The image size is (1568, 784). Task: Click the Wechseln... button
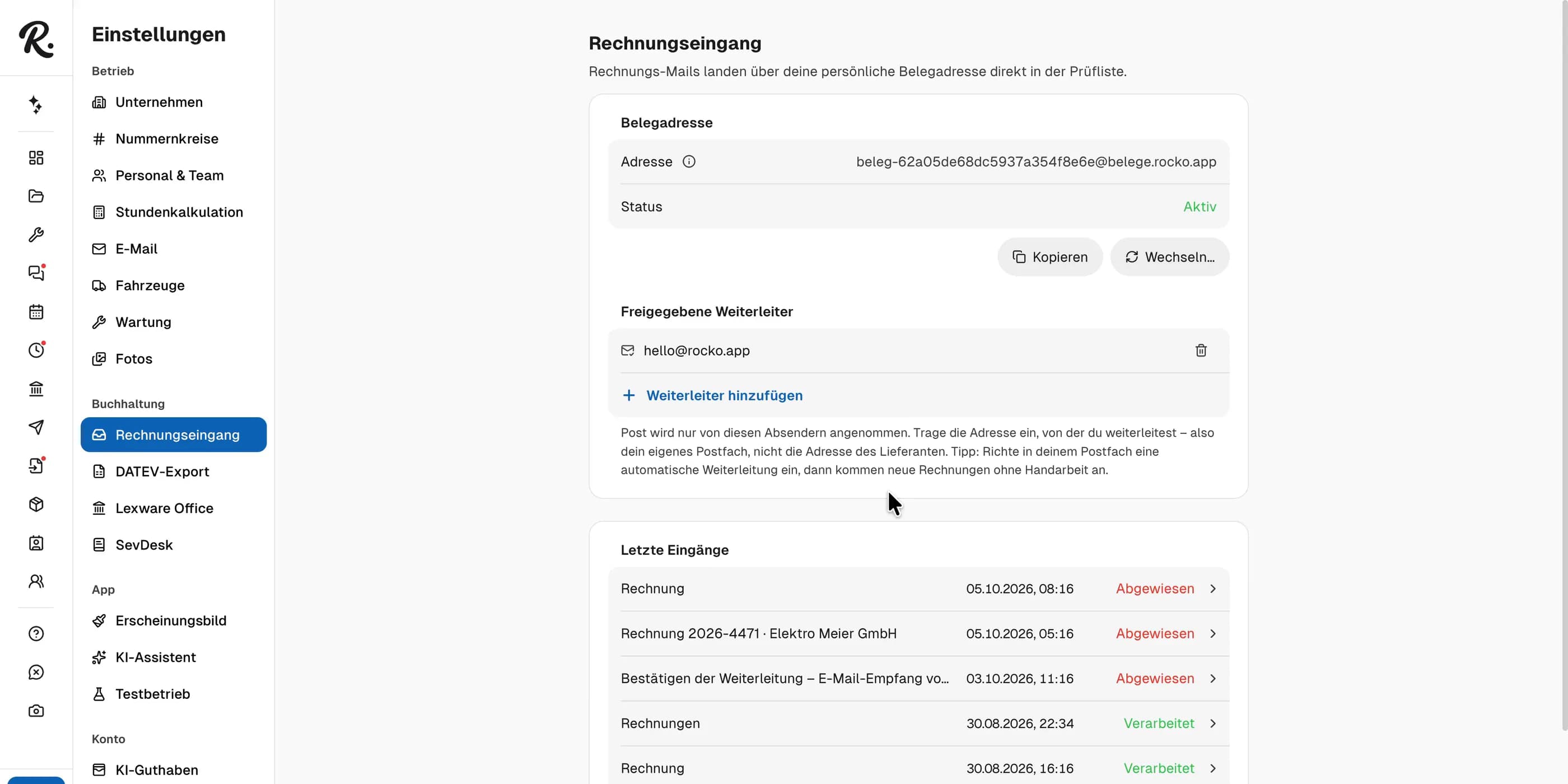(1169, 257)
